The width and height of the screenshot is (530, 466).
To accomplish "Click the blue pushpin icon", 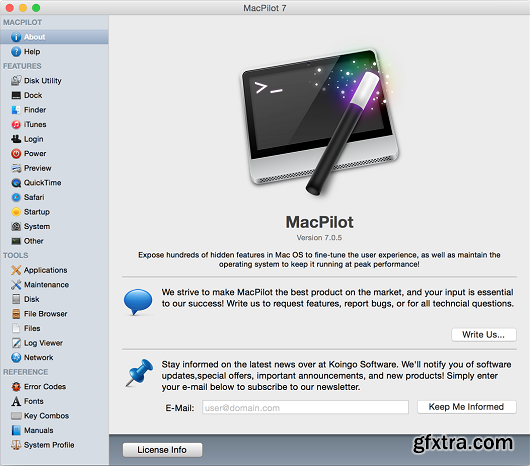I will click(139, 373).
